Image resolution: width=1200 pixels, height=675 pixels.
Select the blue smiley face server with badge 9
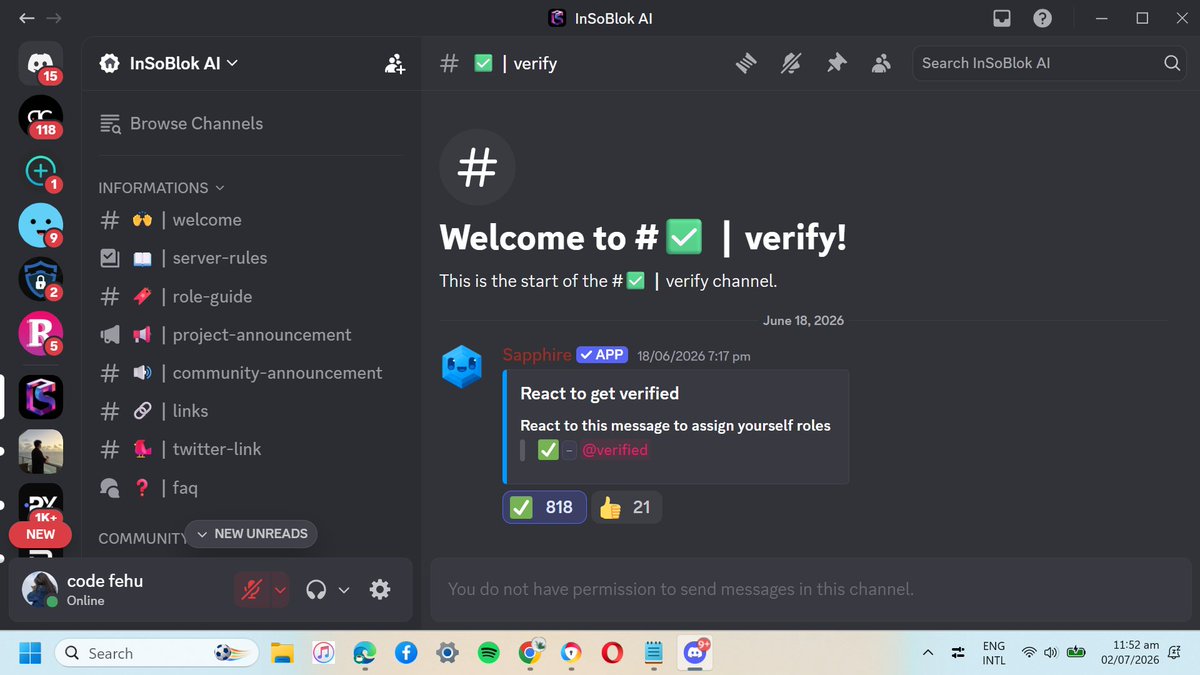[x=40, y=225]
